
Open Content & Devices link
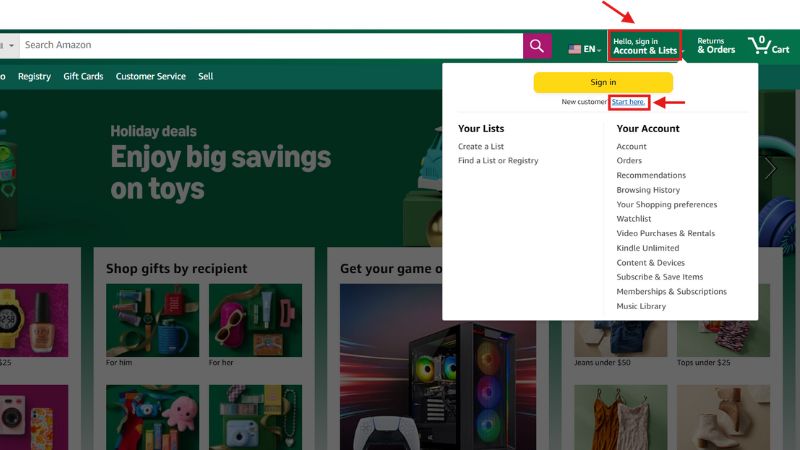[x=651, y=263]
